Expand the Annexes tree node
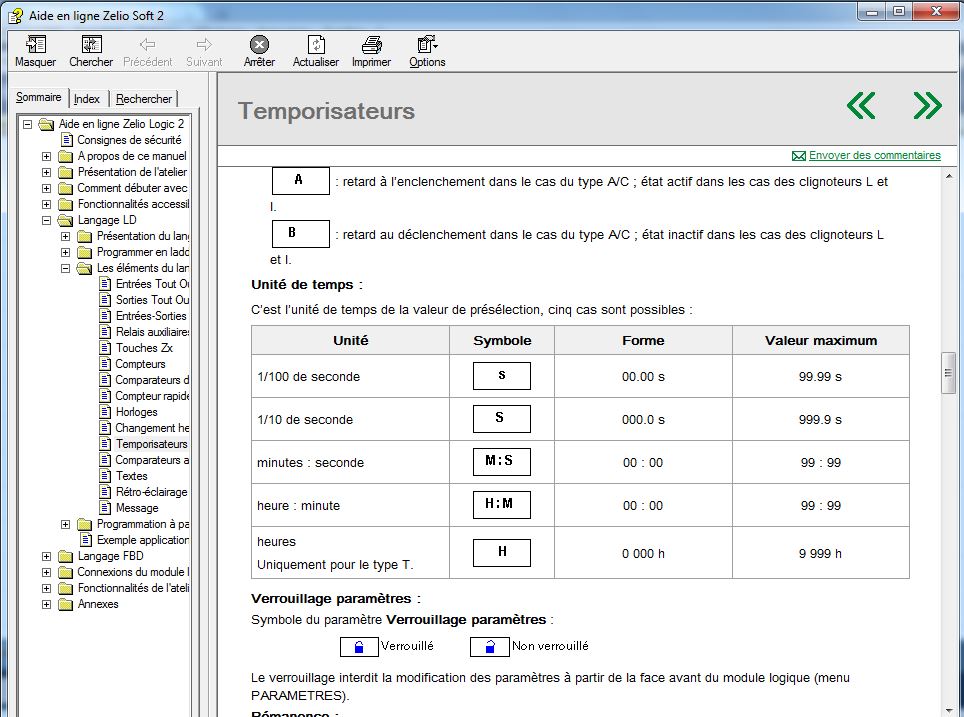 47,604
